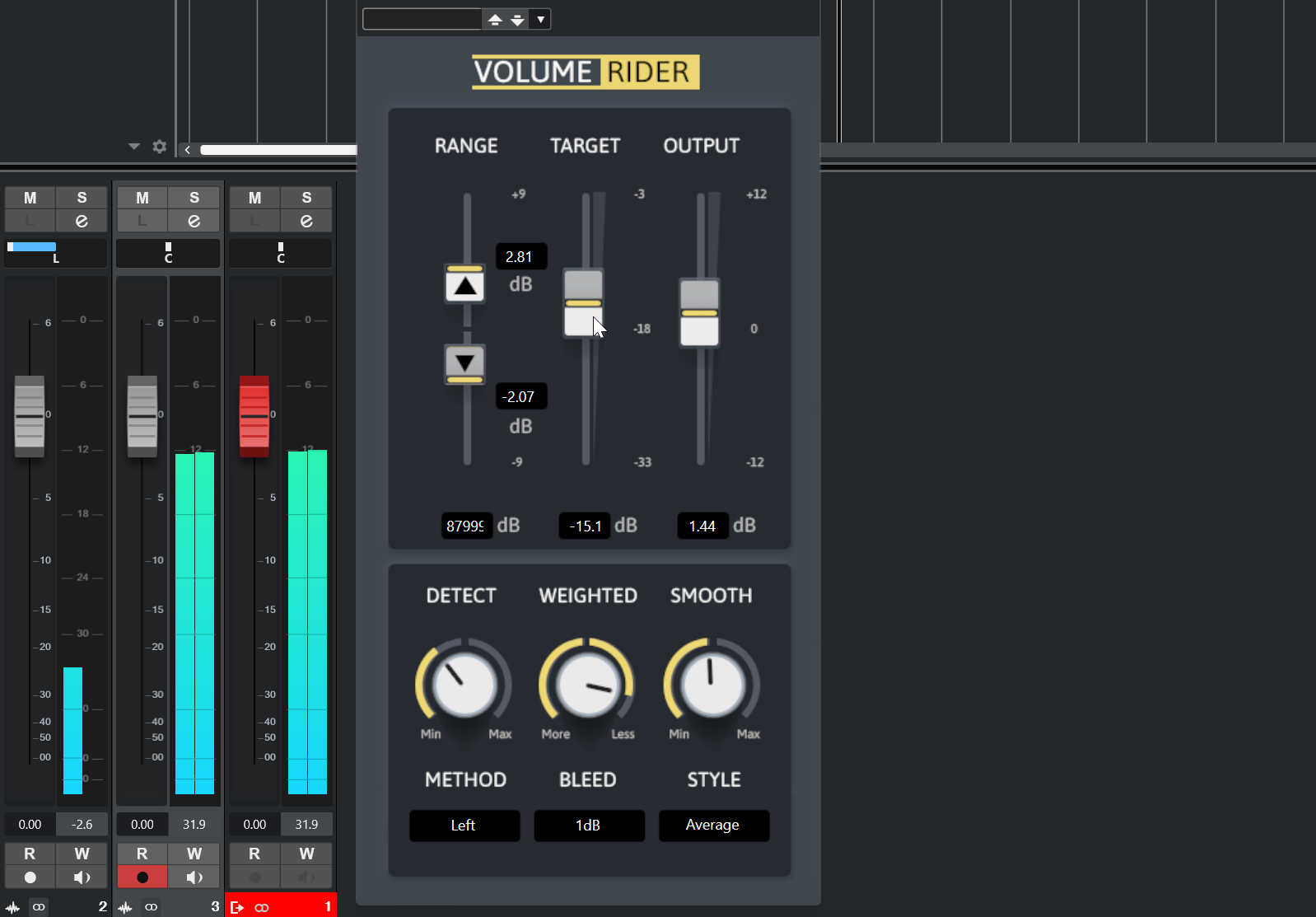1316x917 pixels.
Task: Click the TARGET value field -15.1
Action: [585, 526]
